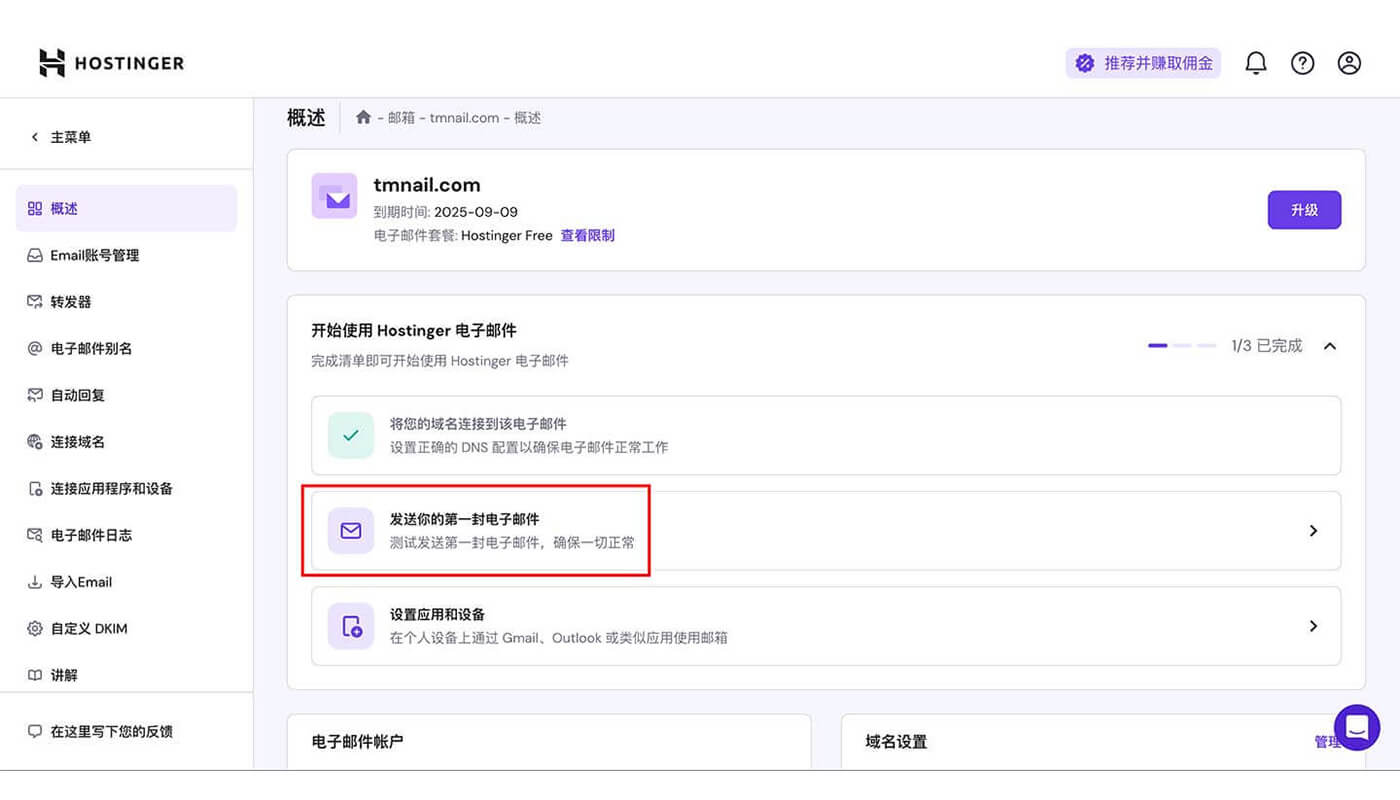1400x800 pixels.
Task: Open user account profile icon
Action: coord(1349,63)
